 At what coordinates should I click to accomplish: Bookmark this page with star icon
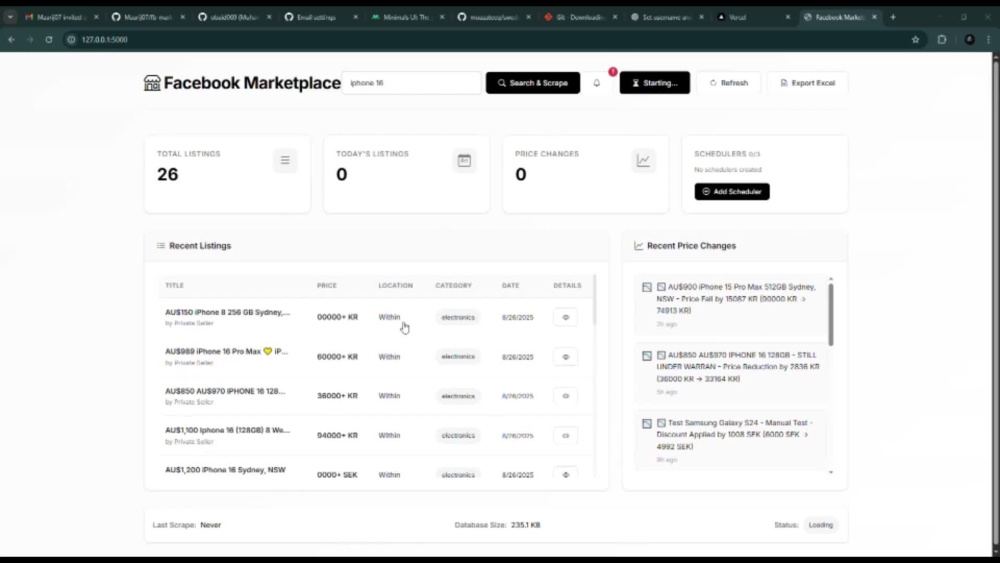point(916,40)
